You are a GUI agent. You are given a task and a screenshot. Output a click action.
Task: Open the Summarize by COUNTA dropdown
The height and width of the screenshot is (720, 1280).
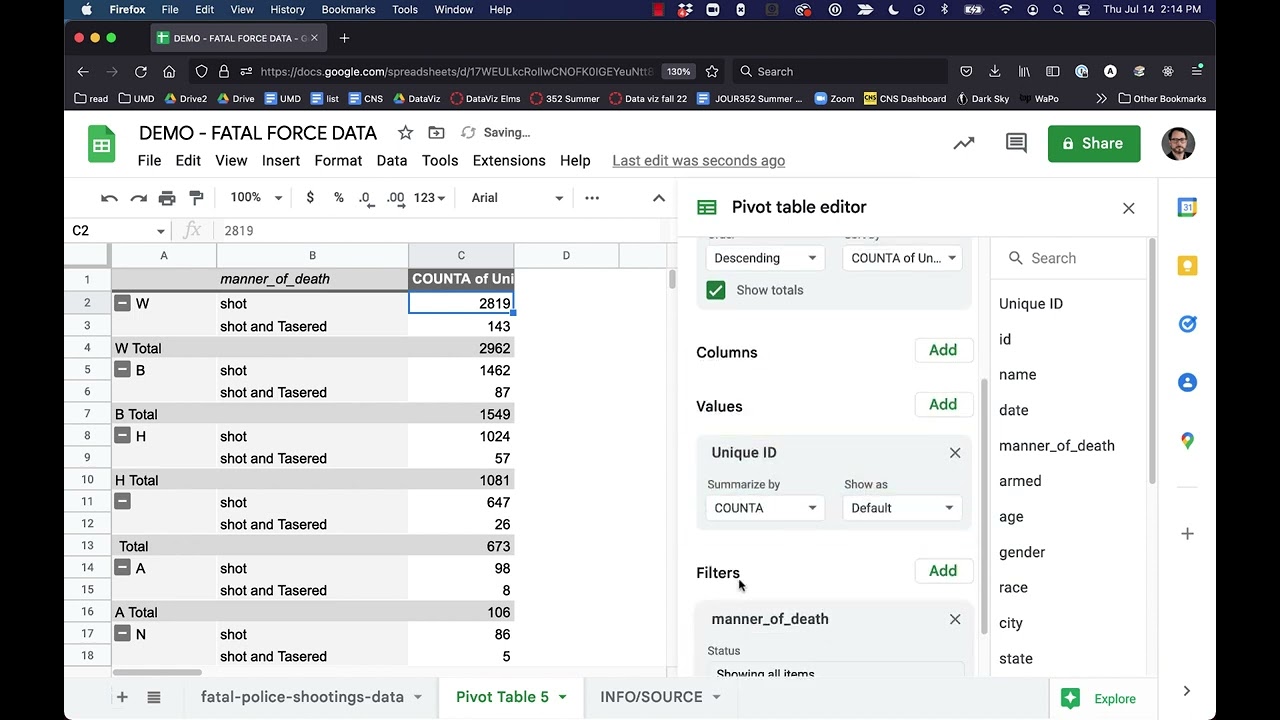pyautogui.click(x=765, y=508)
